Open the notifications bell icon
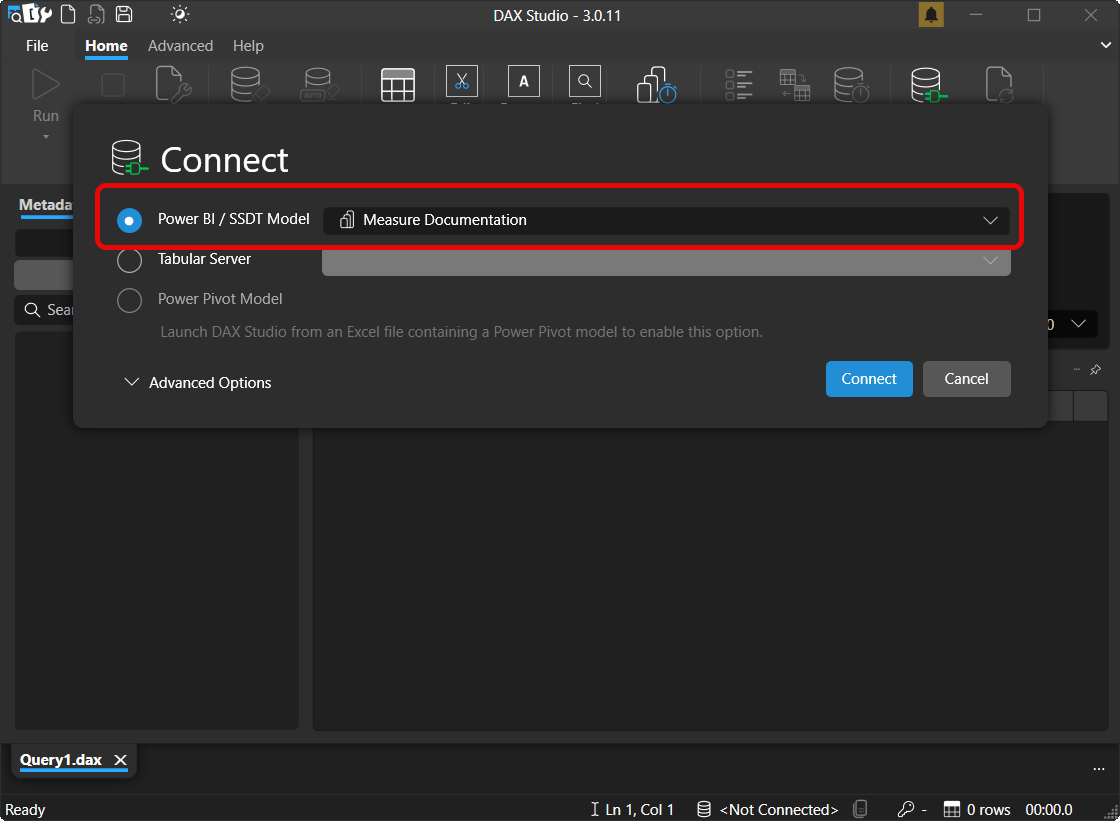This screenshot has height=821, width=1120. pos(931,15)
